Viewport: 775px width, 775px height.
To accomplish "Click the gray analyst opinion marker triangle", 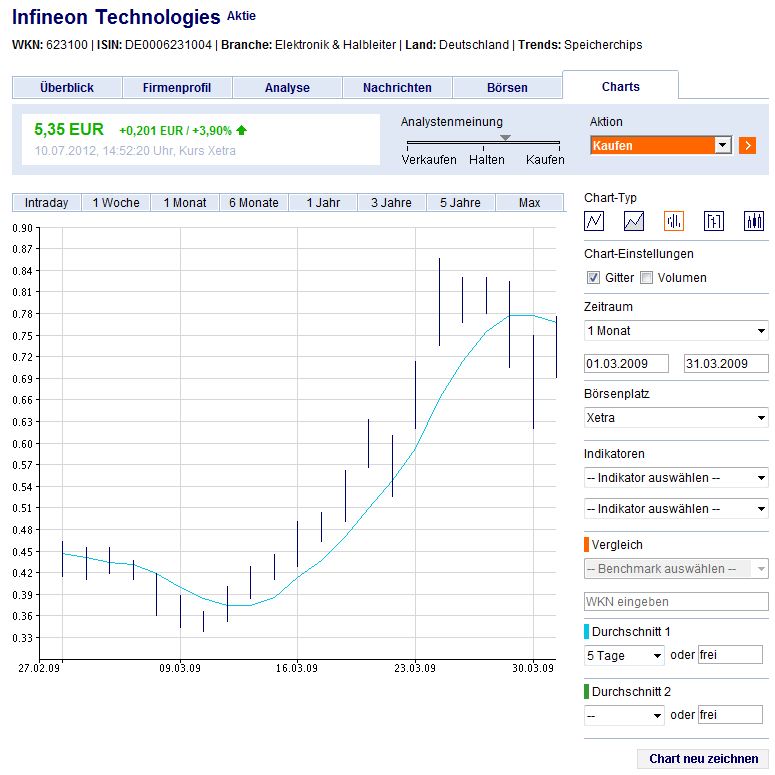I will [505, 137].
